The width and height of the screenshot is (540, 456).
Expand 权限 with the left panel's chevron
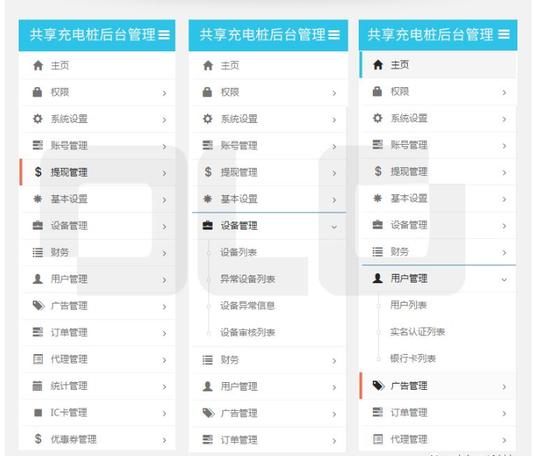coord(164,93)
